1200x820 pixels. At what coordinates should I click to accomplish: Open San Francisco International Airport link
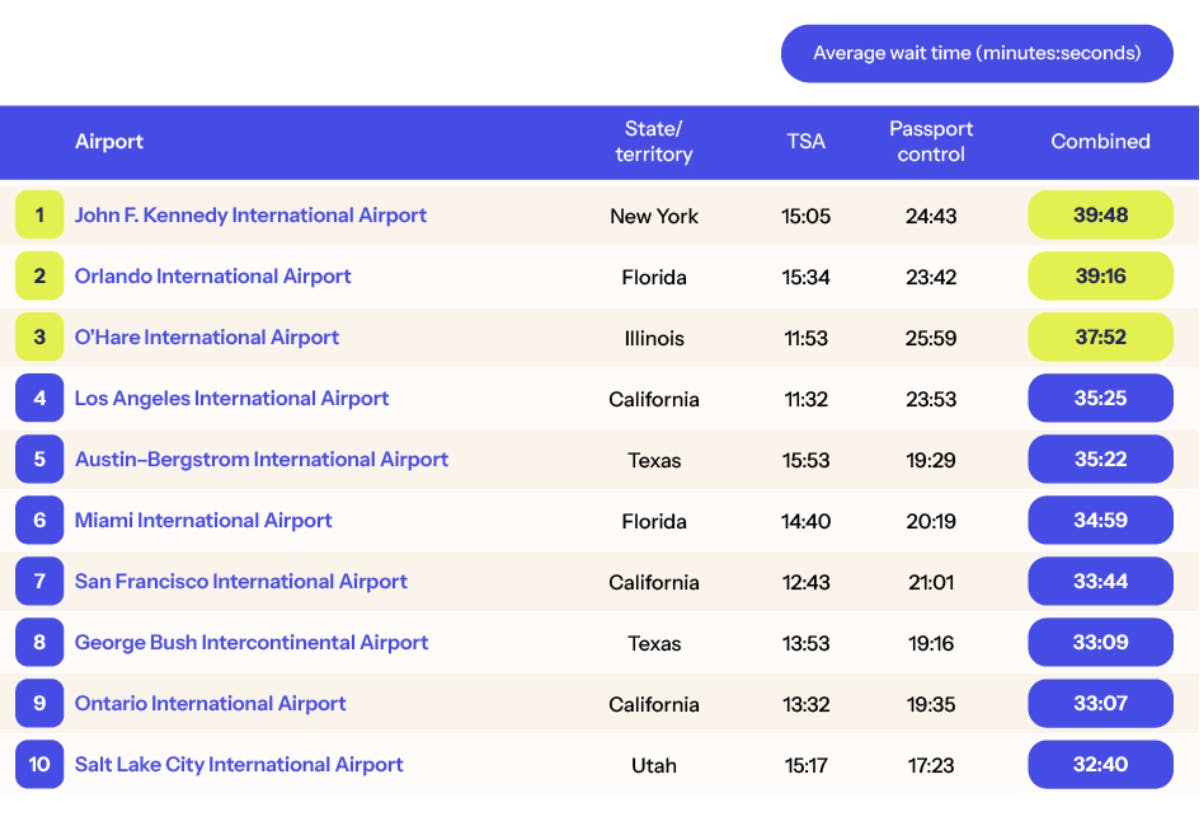pos(241,581)
